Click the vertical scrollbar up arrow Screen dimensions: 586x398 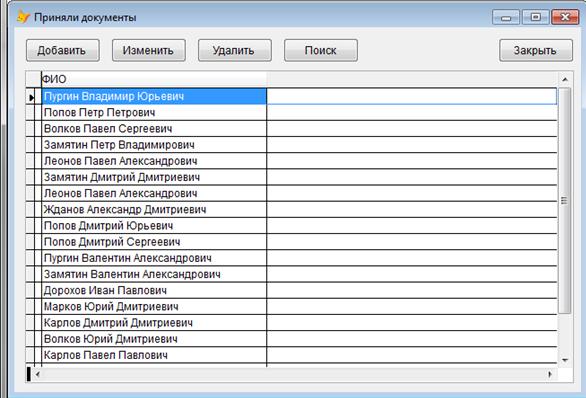click(x=565, y=79)
